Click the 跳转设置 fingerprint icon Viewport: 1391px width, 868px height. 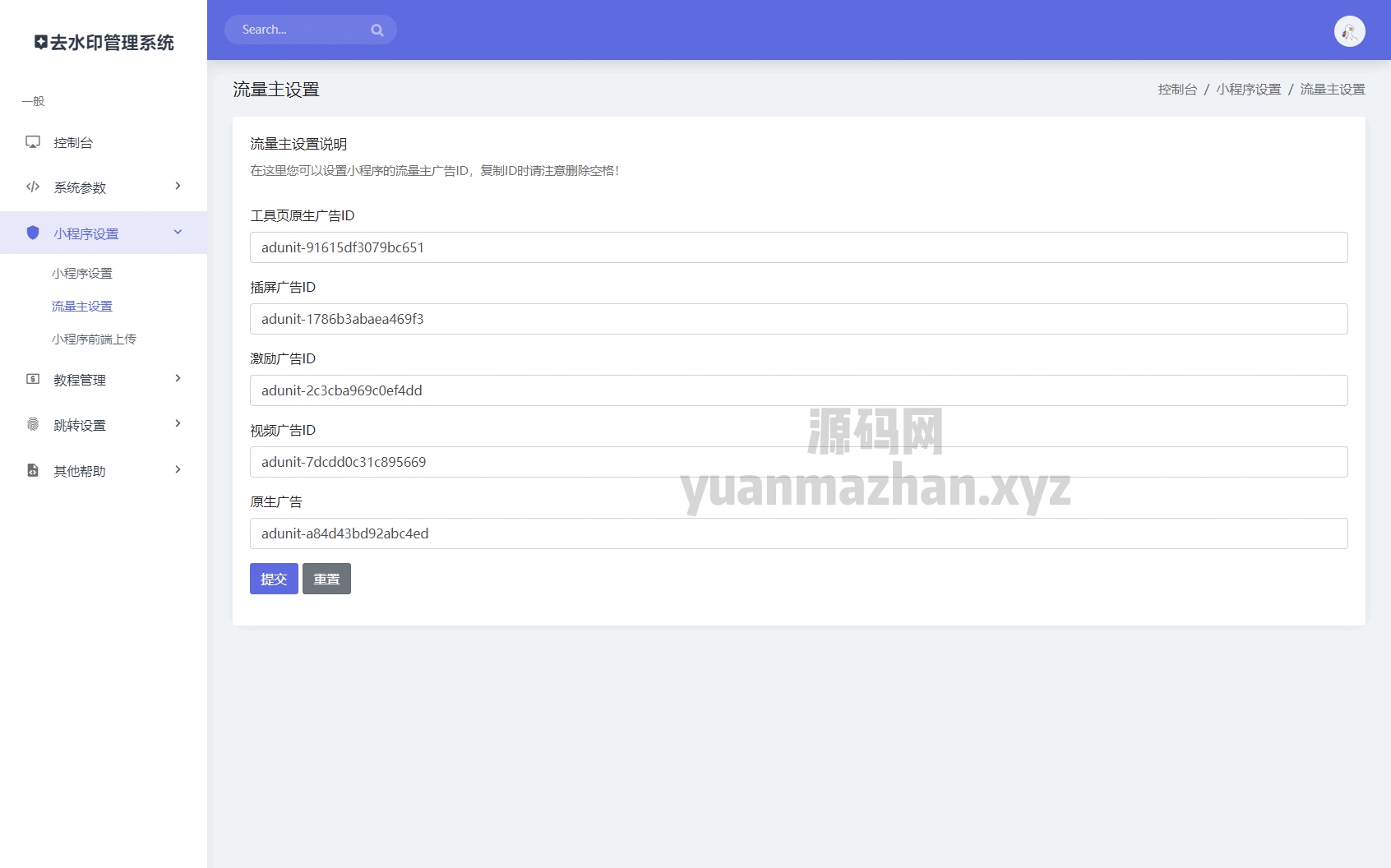click(33, 424)
